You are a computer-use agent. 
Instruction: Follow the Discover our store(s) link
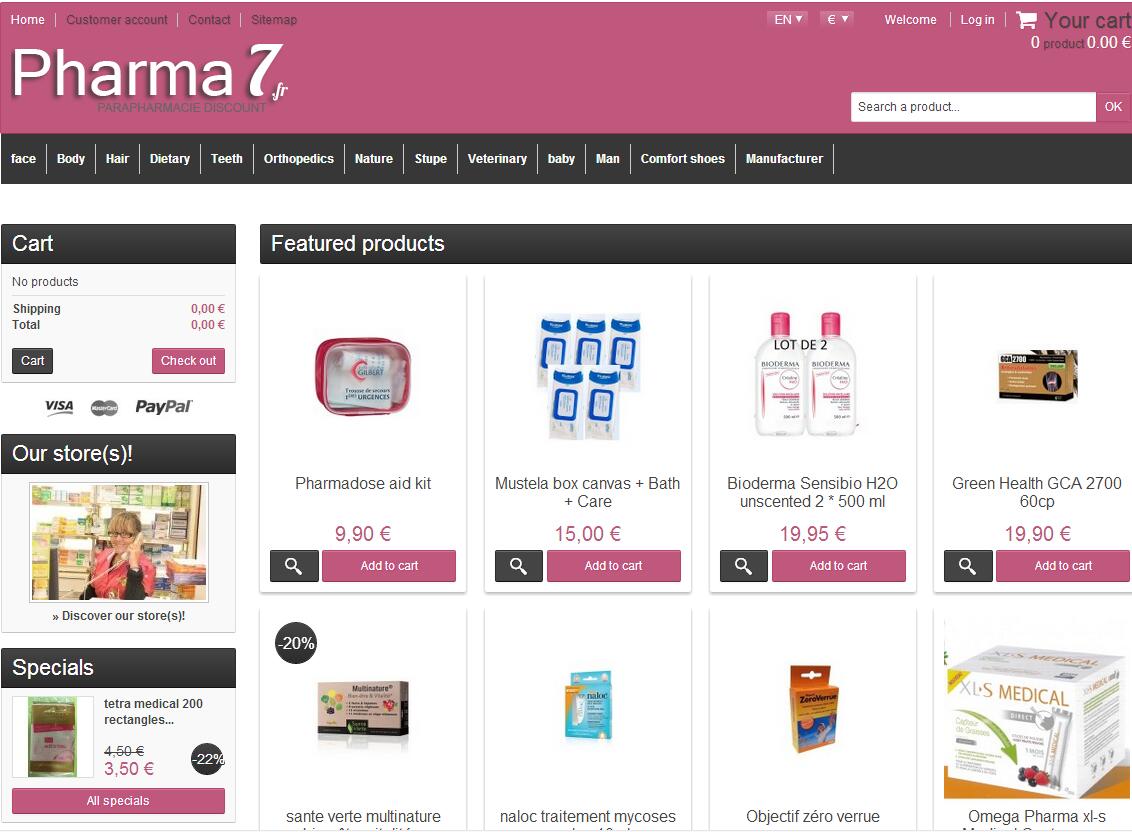(118, 616)
